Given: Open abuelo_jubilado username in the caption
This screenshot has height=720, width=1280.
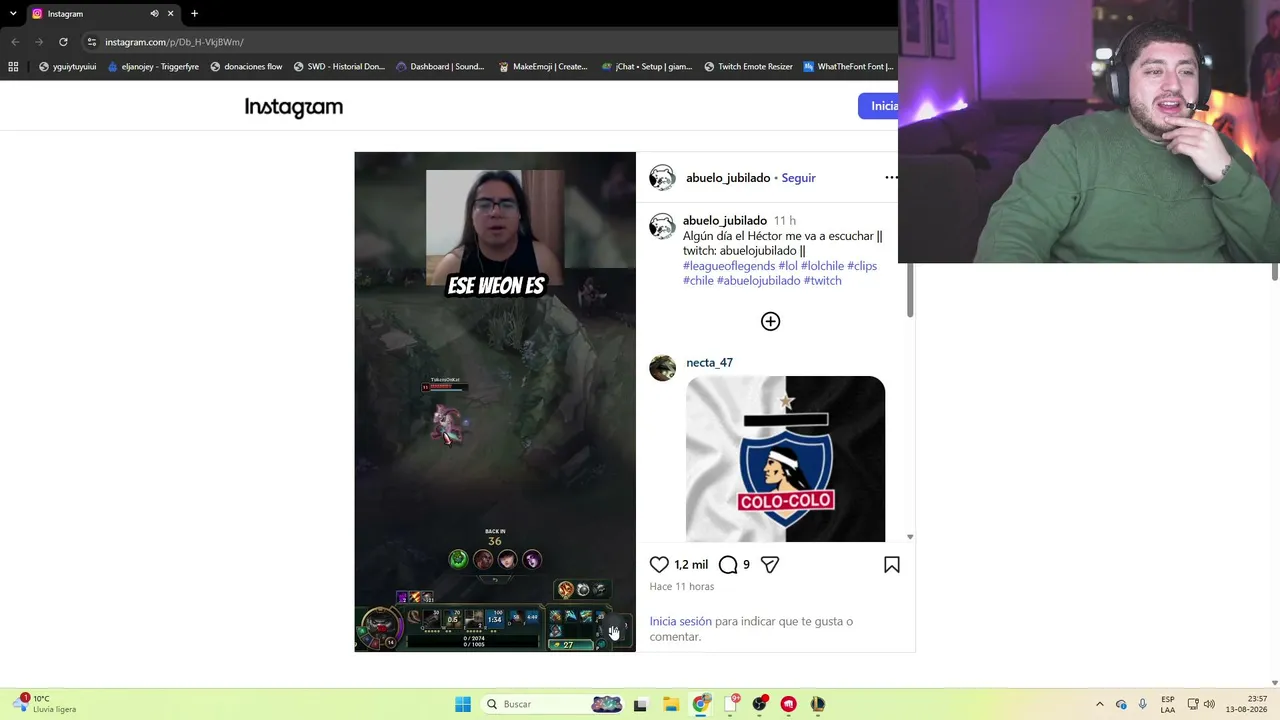Looking at the screenshot, I should pos(725,221).
